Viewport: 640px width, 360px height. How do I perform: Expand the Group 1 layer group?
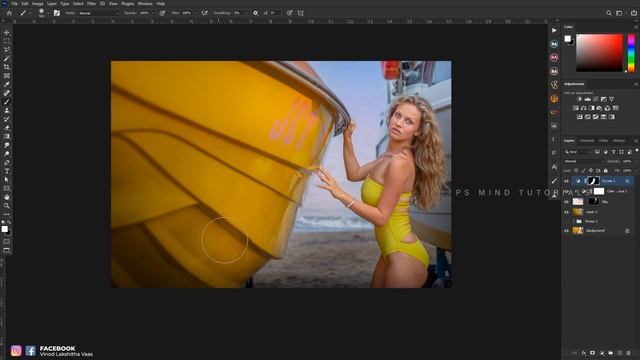[x=573, y=221]
